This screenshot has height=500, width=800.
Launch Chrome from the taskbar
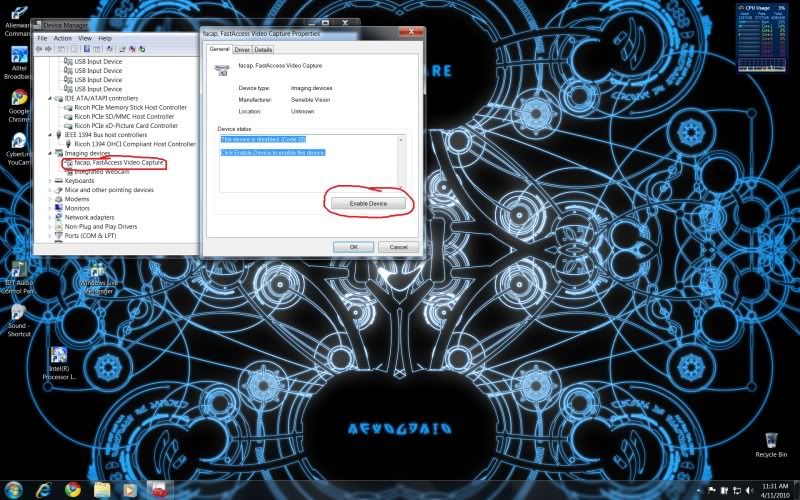click(x=73, y=490)
